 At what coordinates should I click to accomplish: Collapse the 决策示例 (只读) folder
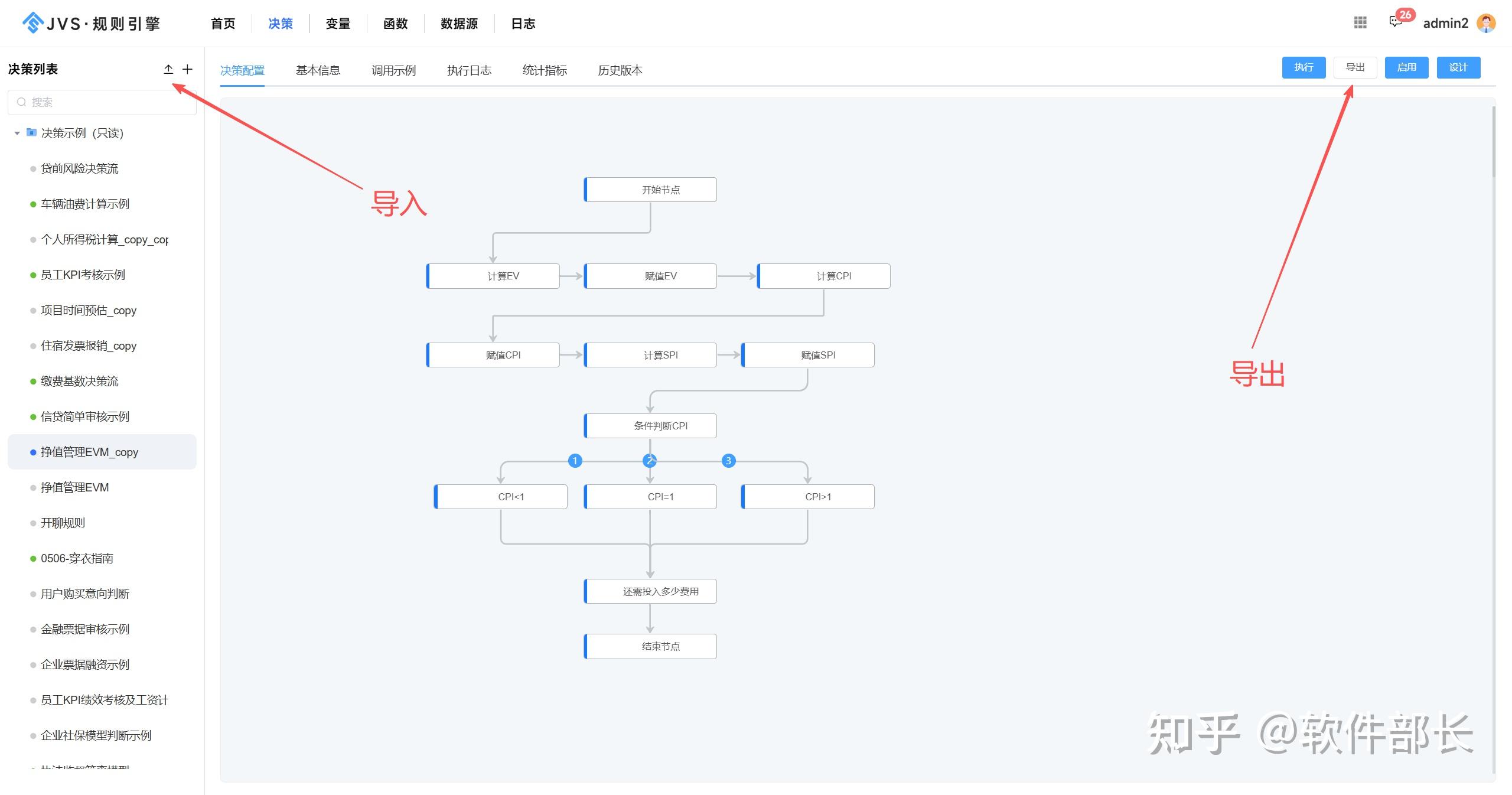[17, 133]
